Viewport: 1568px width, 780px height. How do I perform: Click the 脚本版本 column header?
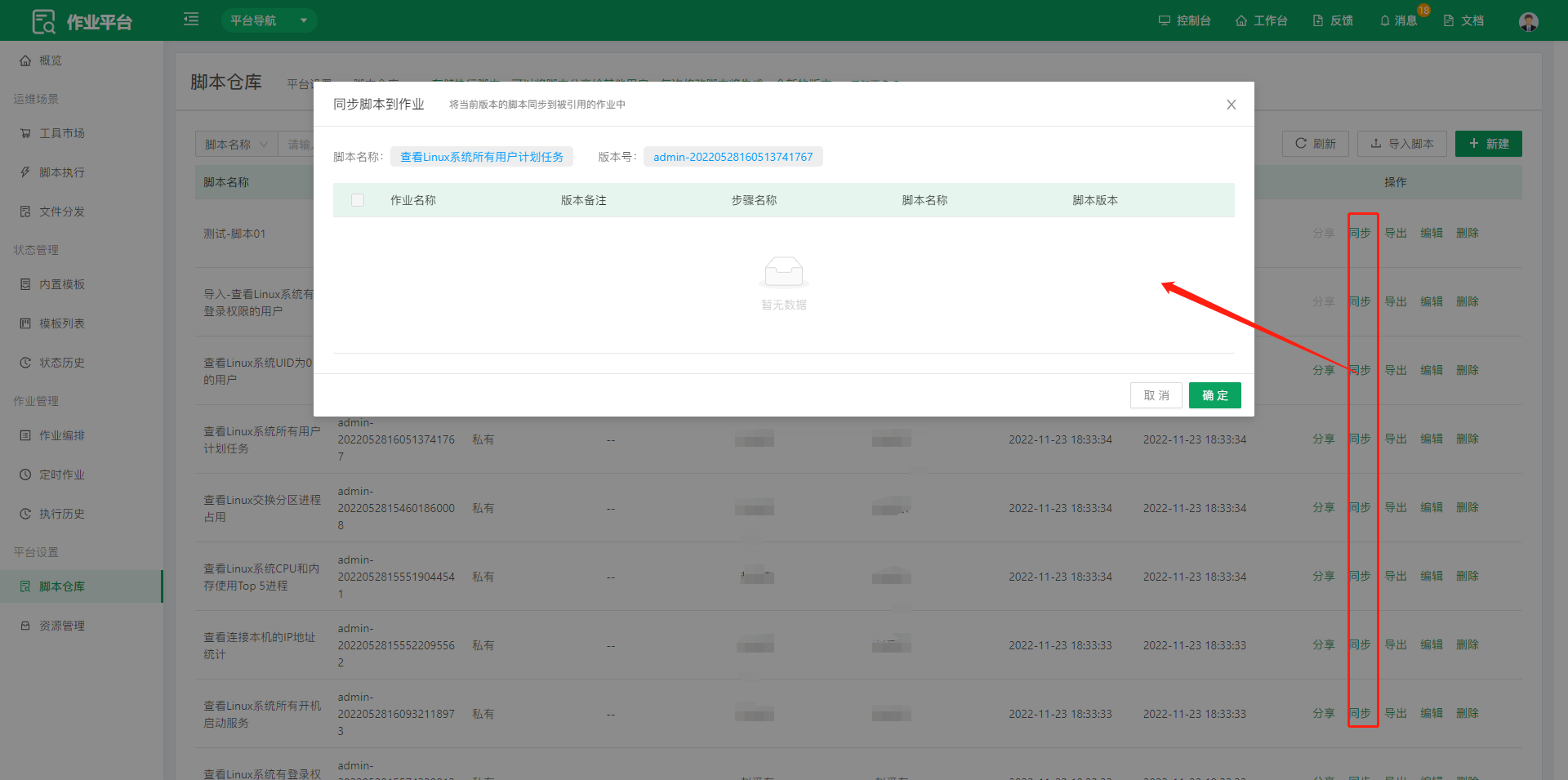[x=1095, y=200]
